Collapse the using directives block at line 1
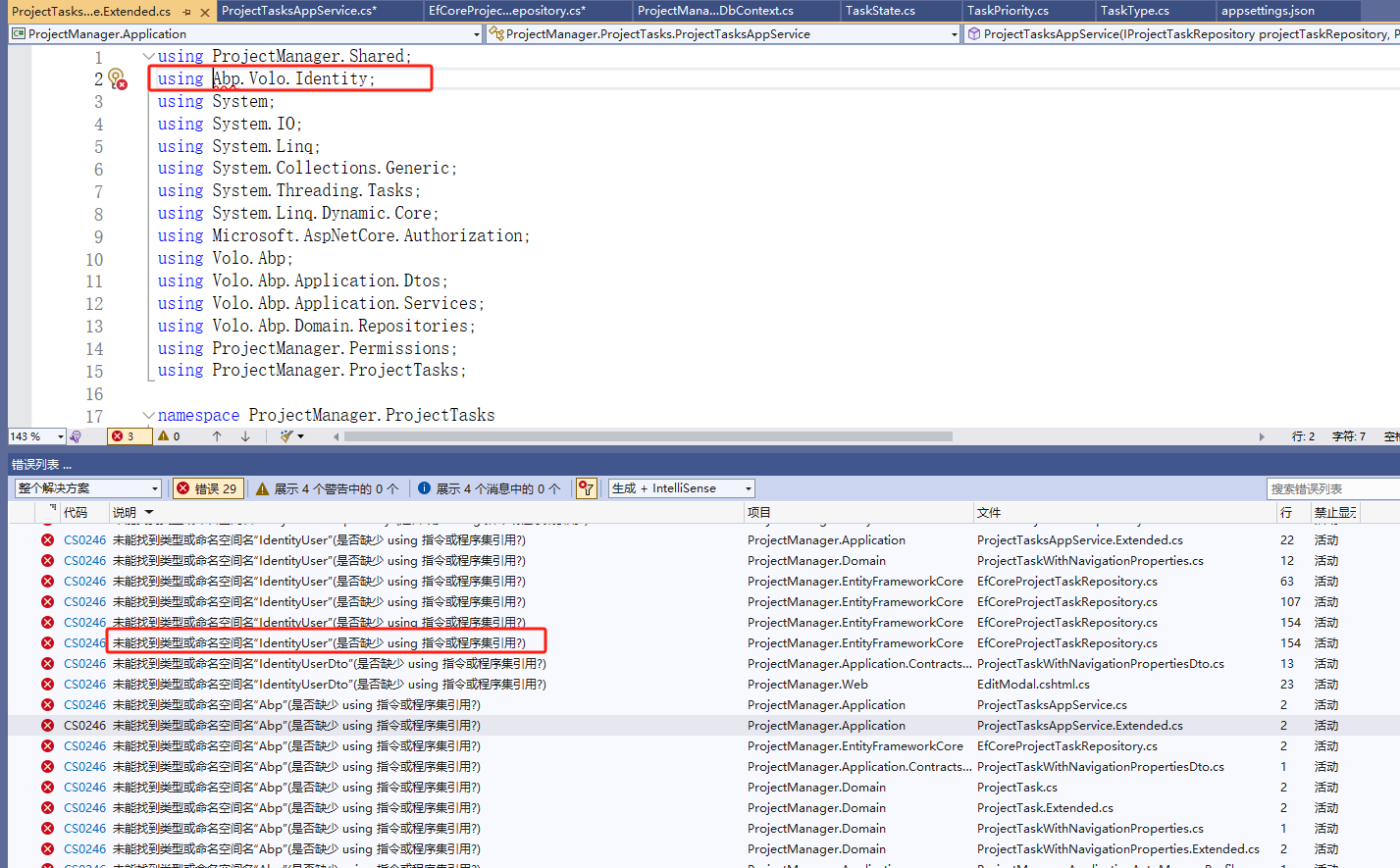Viewport: 1400px width, 868px height. 148,57
